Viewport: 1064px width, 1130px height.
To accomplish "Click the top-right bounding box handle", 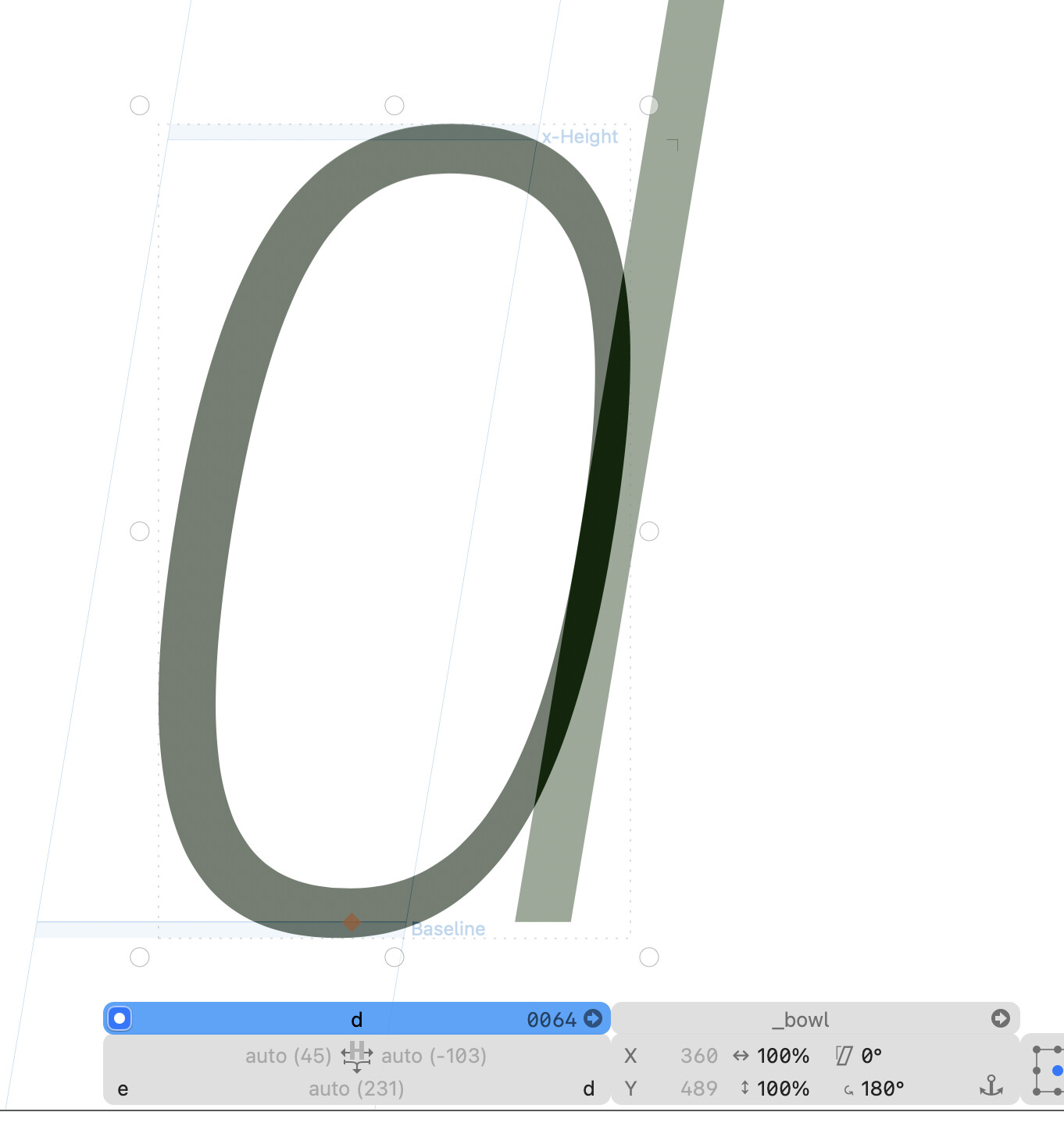I will tap(649, 105).
